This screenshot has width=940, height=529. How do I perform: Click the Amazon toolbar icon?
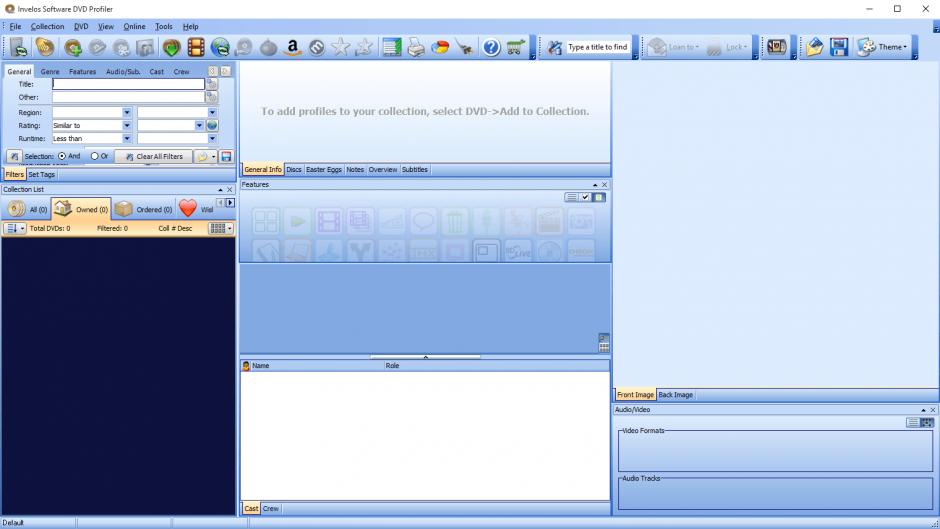click(293, 47)
